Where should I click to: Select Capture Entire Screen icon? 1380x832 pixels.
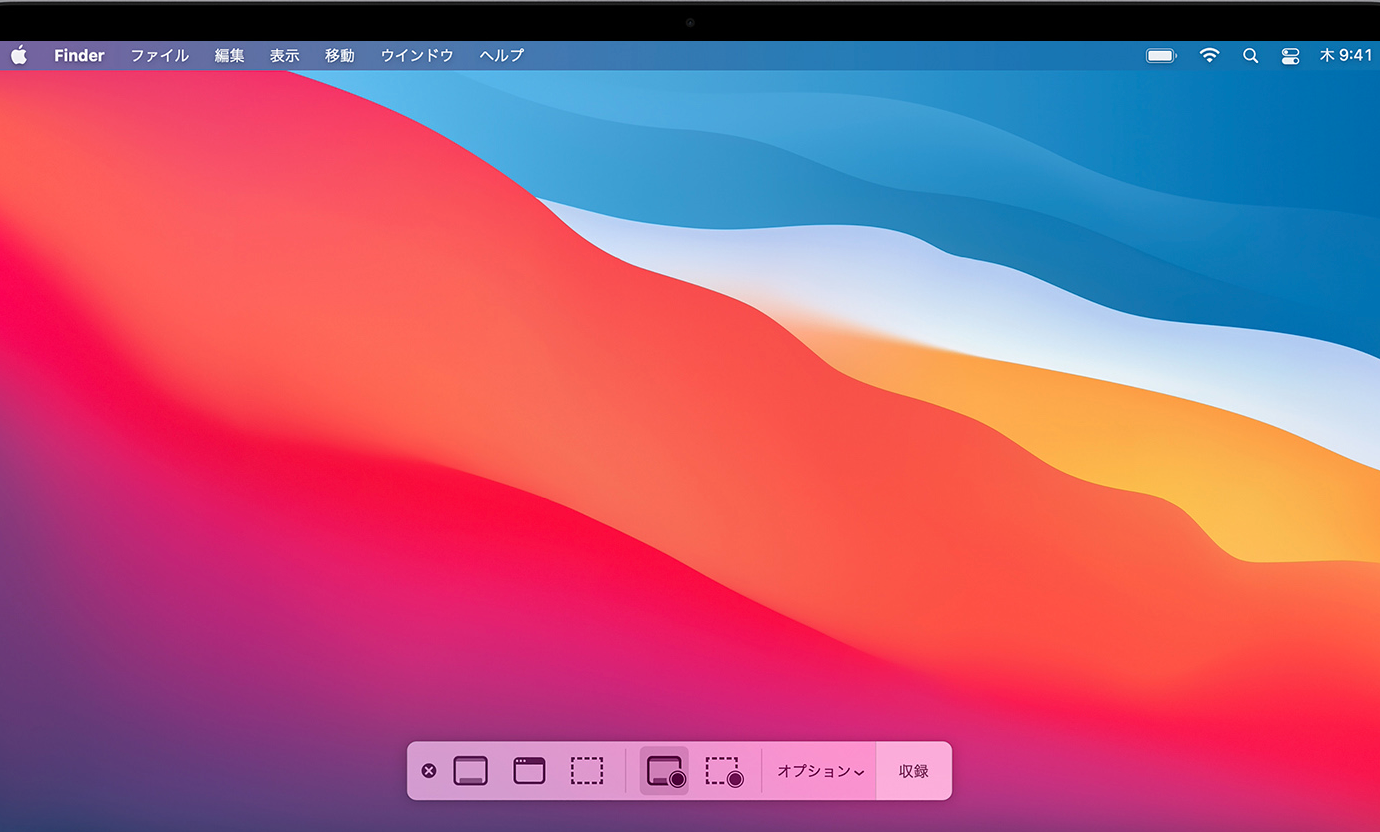(471, 771)
